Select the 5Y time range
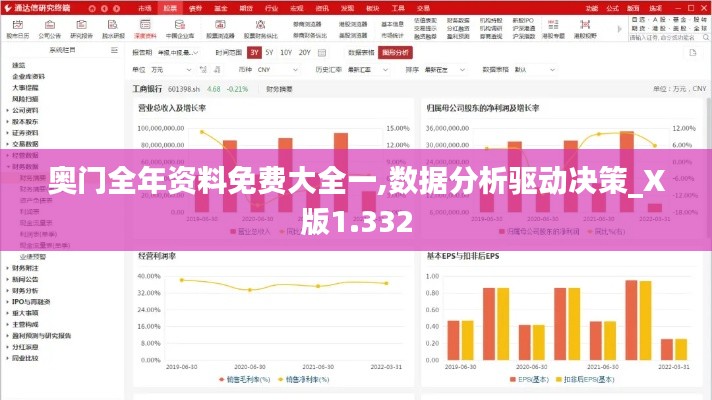The image size is (712, 400). tap(269, 53)
